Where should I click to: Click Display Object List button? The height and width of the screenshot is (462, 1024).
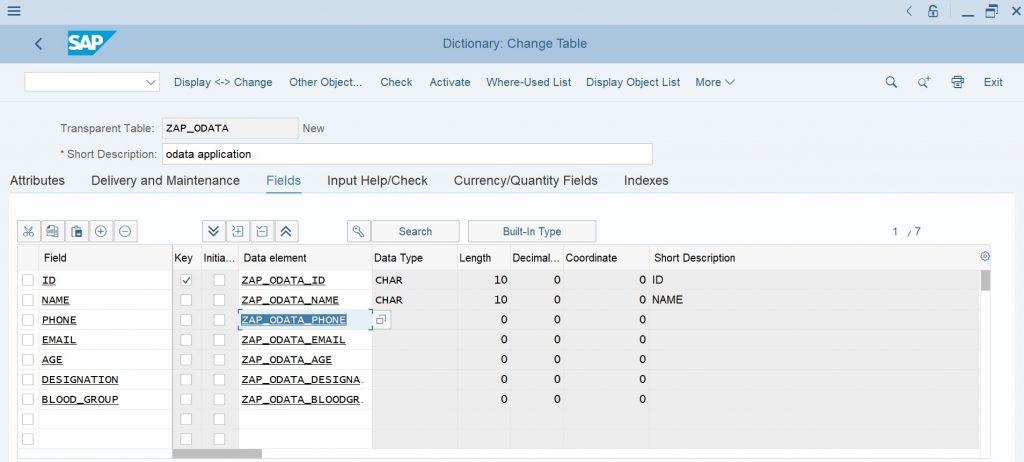633,82
